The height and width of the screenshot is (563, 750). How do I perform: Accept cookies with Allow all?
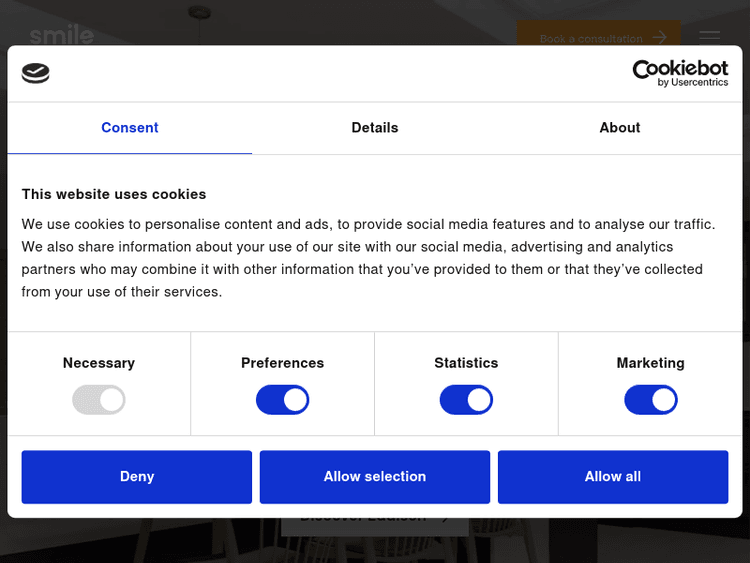point(613,477)
